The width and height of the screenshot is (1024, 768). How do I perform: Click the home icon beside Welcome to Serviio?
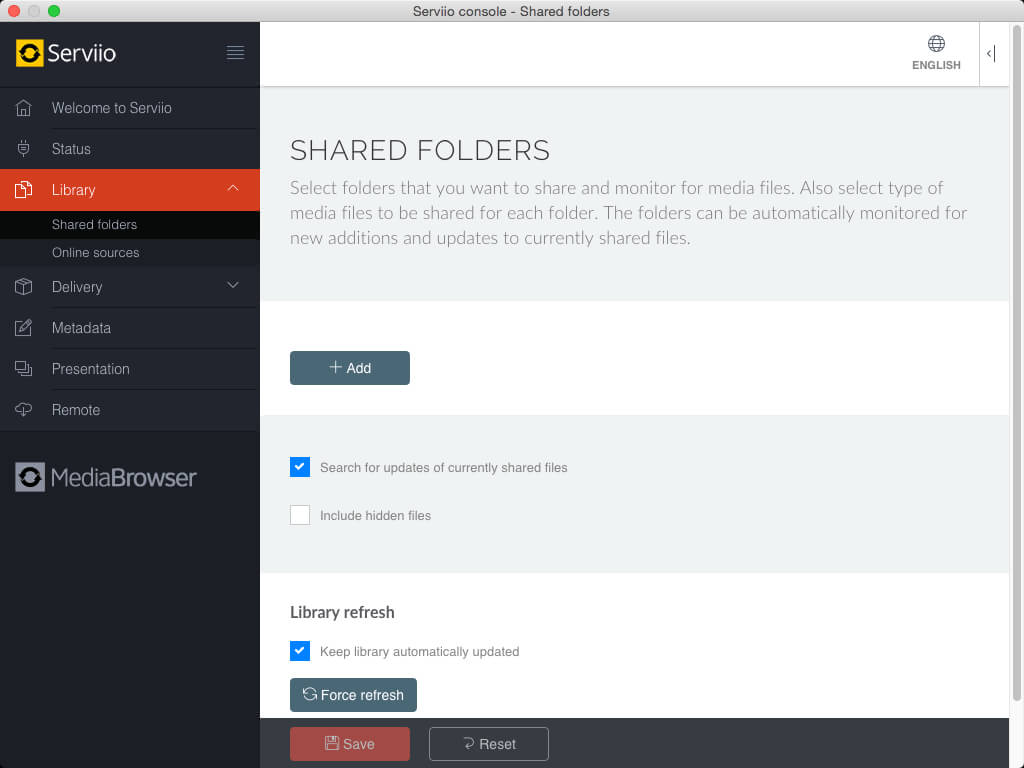click(x=24, y=108)
